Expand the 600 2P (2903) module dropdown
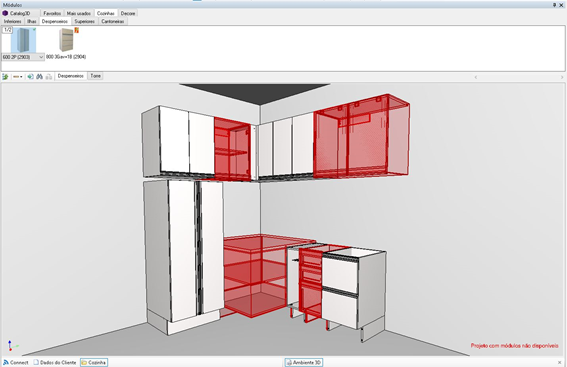 pyautogui.click(x=41, y=57)
